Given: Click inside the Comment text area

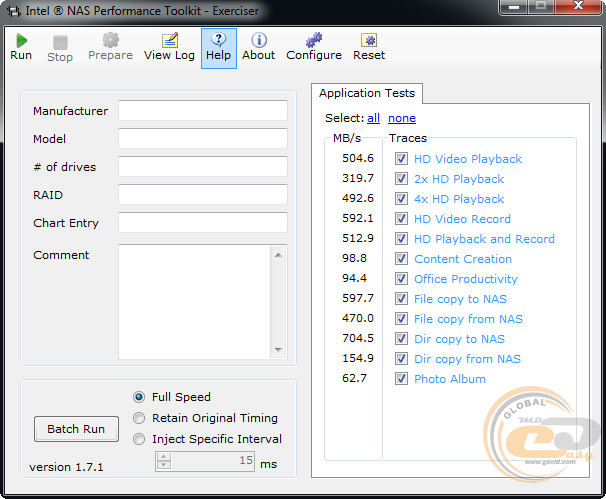Looking at the screenshot, I should [195, 302].
